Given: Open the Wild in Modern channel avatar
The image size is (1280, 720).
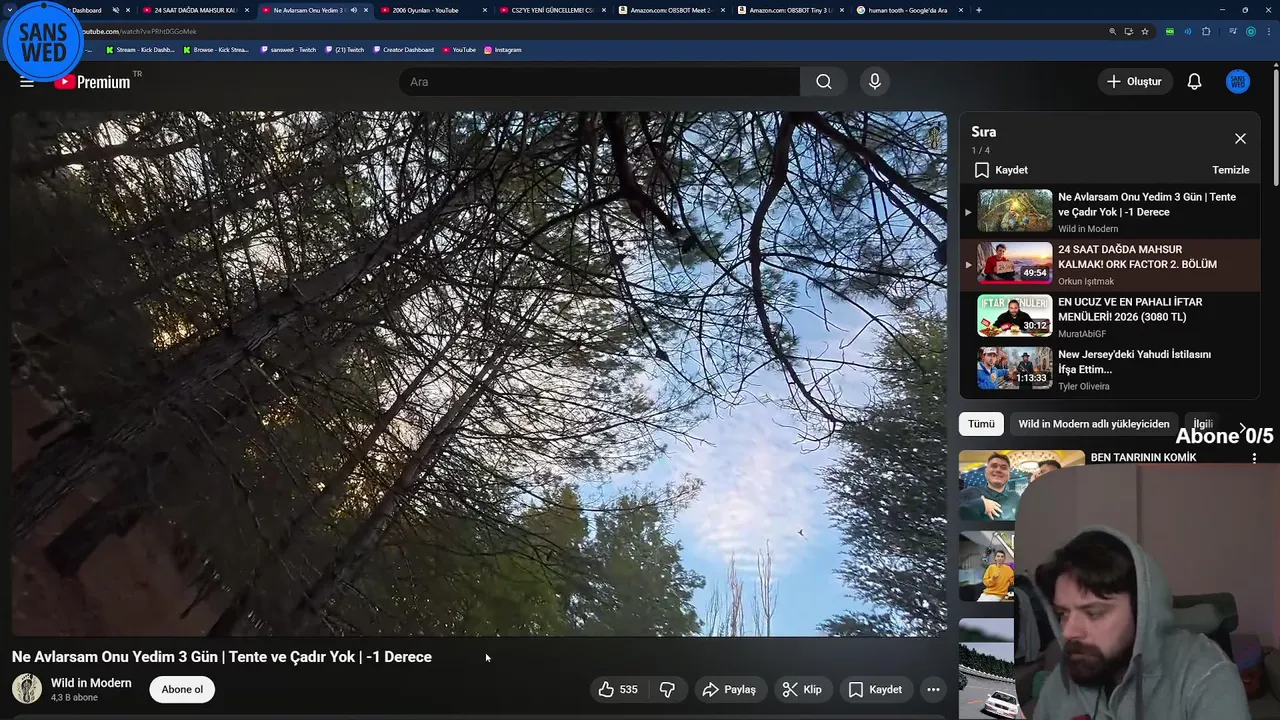Looking at the screenshot, I should click(27, 689).
